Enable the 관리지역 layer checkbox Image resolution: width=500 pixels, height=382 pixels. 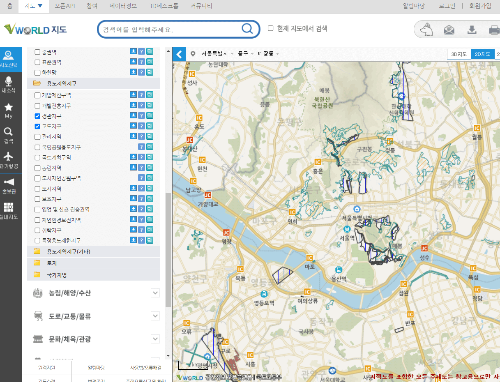click(x=37, y=137)
